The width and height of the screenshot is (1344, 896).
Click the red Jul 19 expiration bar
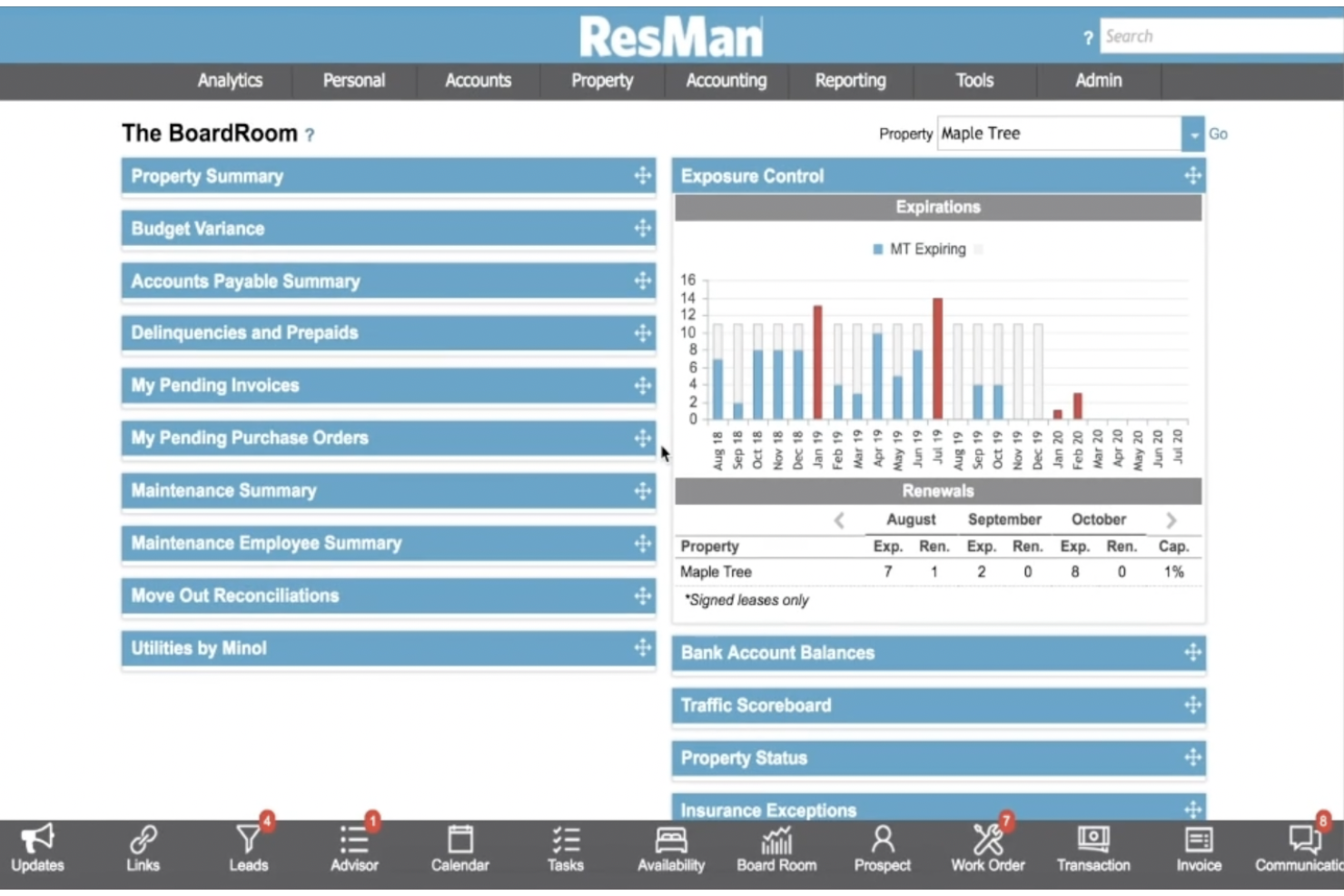(x=937, y=359)
